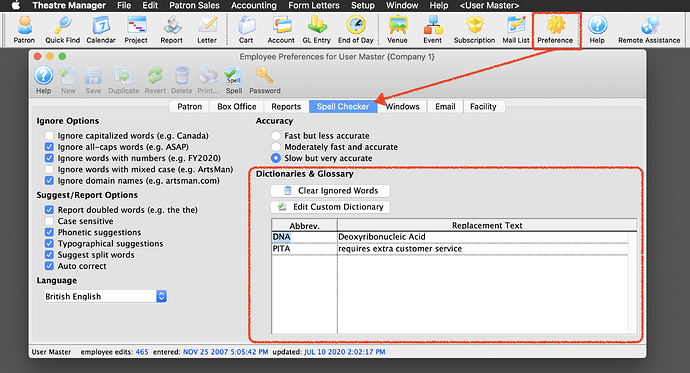Toggle Suggest split words checkbox
The height and width of the screenshot is (373, 690).
pos(49,255)
